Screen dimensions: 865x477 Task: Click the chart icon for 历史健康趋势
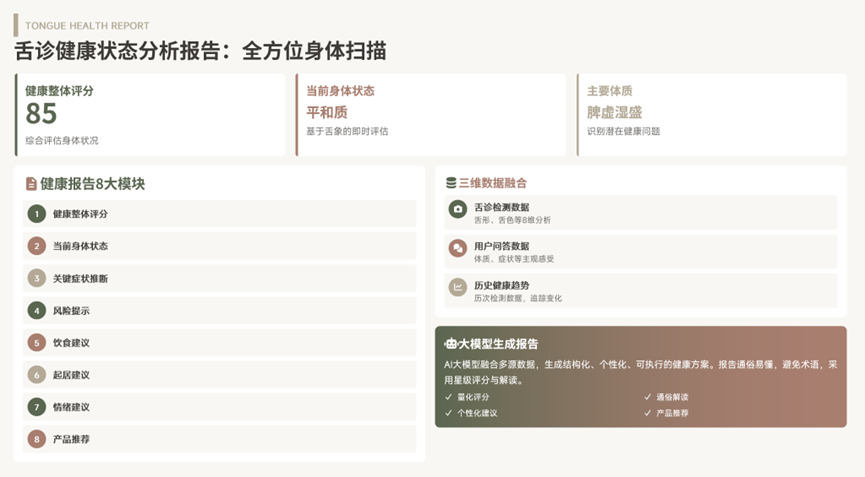(x=458, y=288)
